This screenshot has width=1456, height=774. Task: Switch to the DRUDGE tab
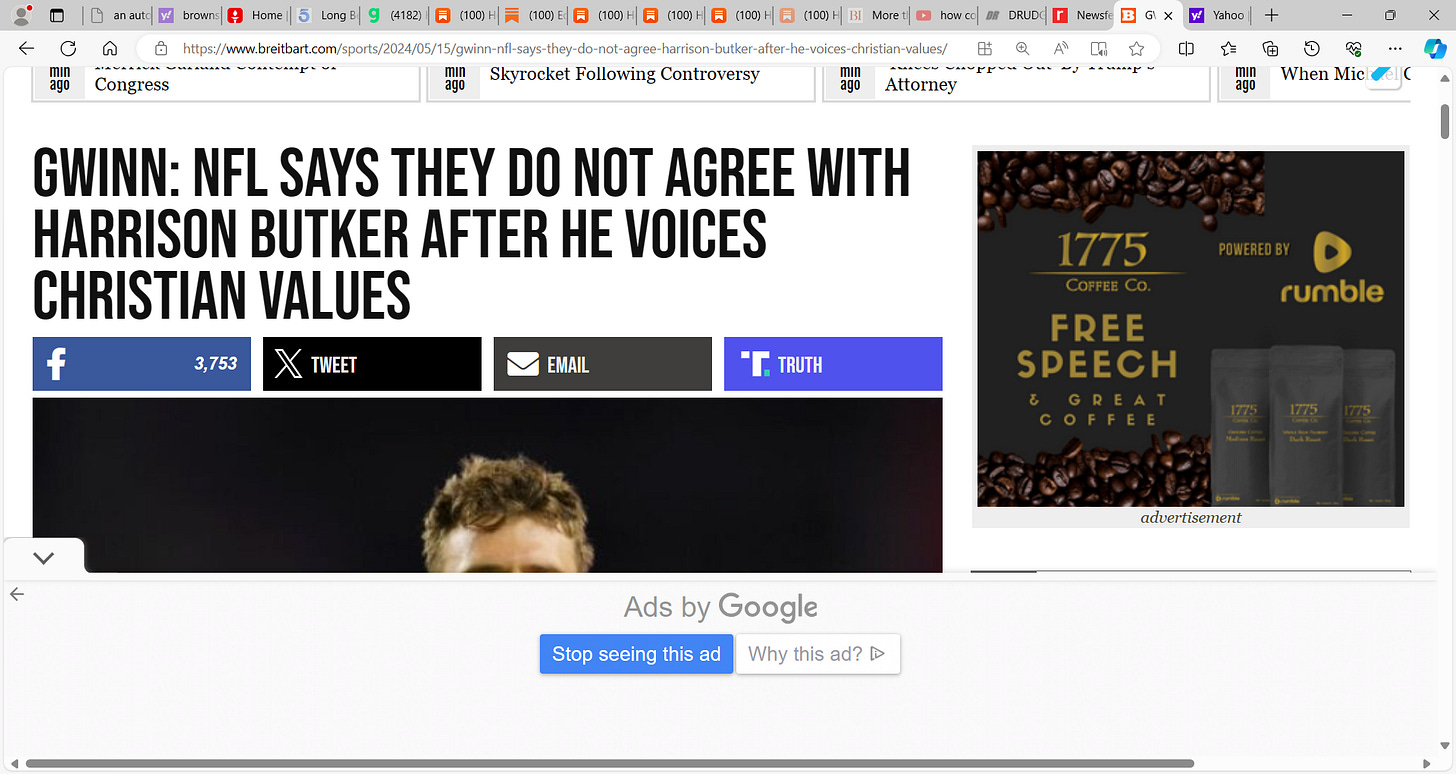pos(1013,15)
